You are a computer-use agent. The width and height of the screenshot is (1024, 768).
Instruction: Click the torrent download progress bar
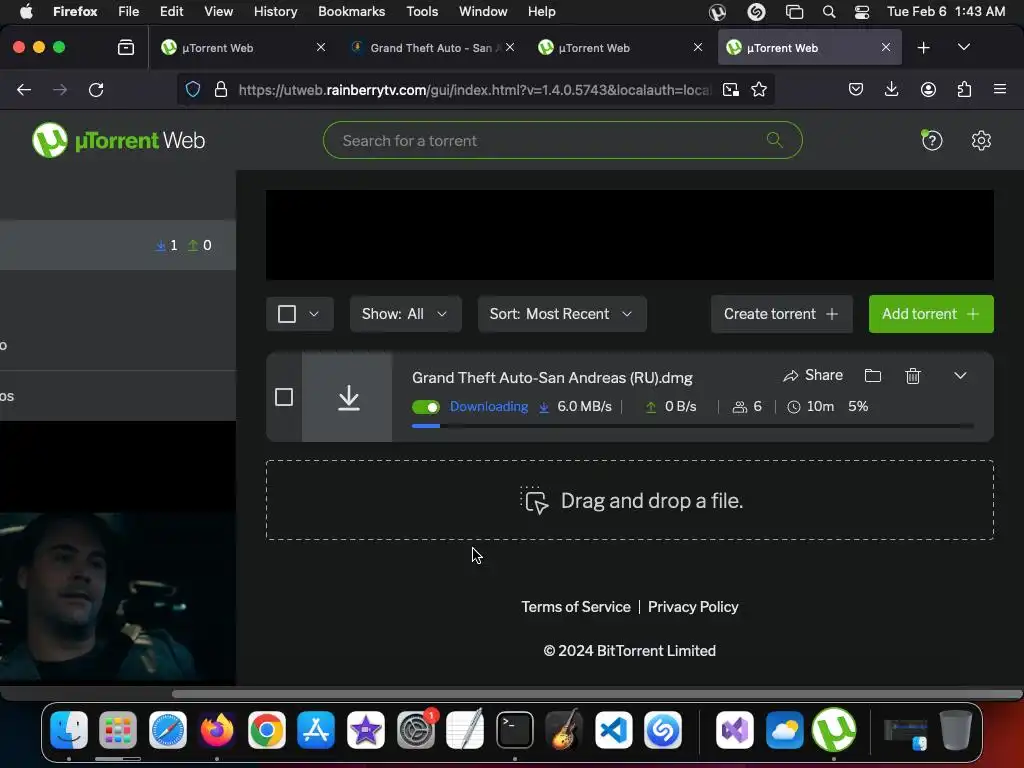click(692, 426)
